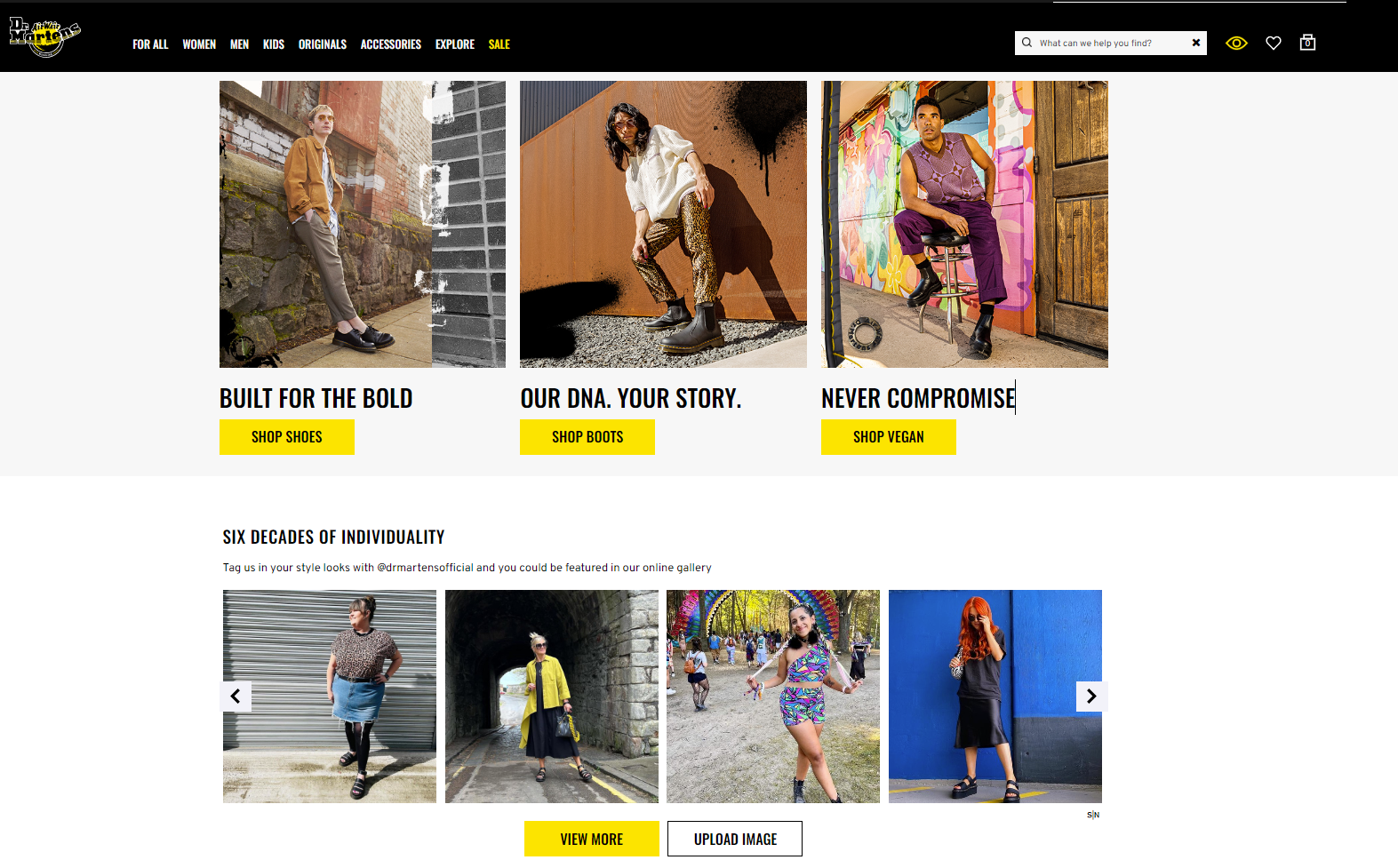Viewport: 1398px width, 868px height.
Task: Click the Shop Boots yellow button
Action: pos(587,437)
